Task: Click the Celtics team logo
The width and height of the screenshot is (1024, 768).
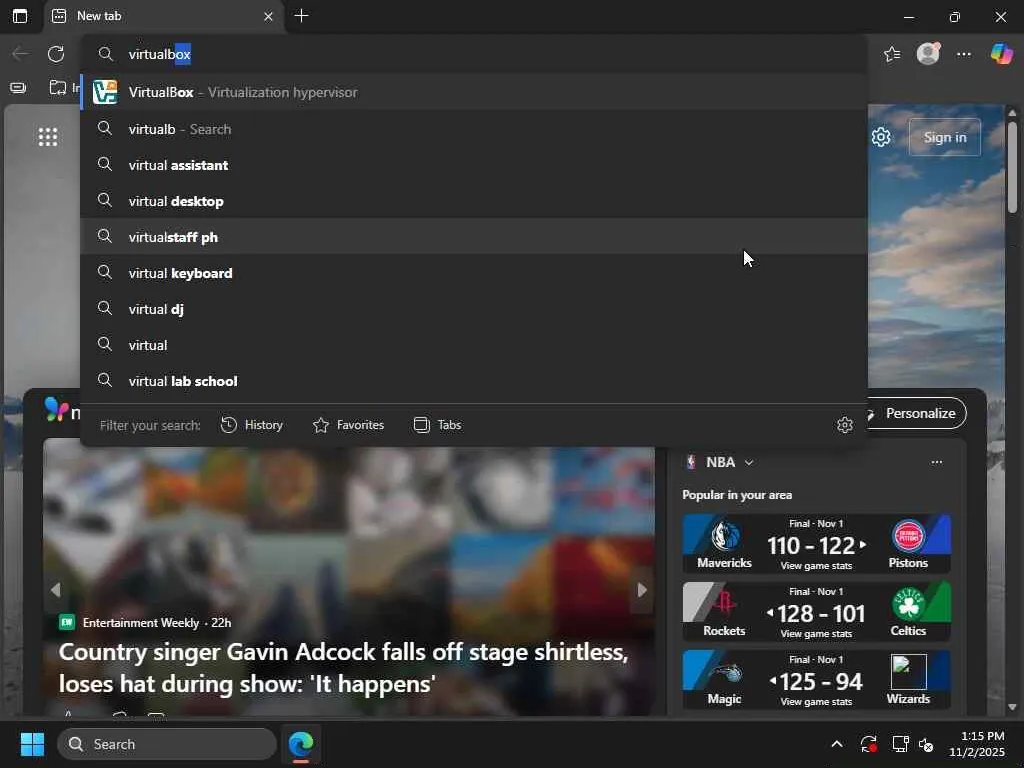Action: (x=908, y=604)
